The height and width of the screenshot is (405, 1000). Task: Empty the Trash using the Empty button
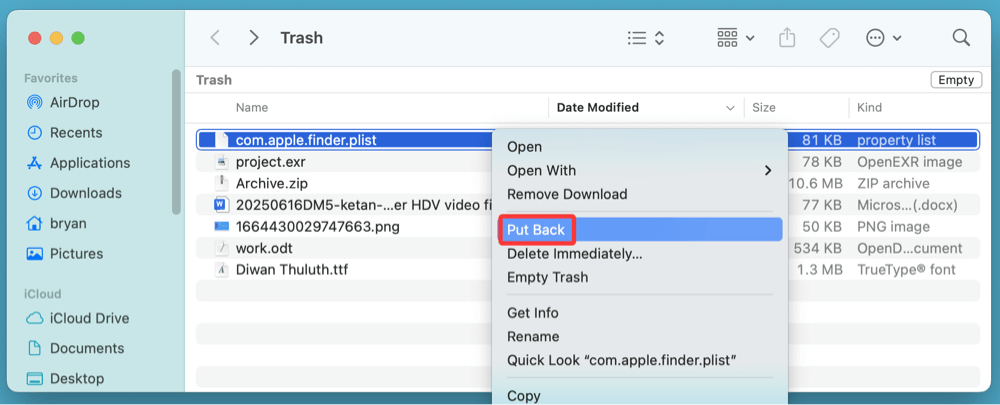(956, 80)
